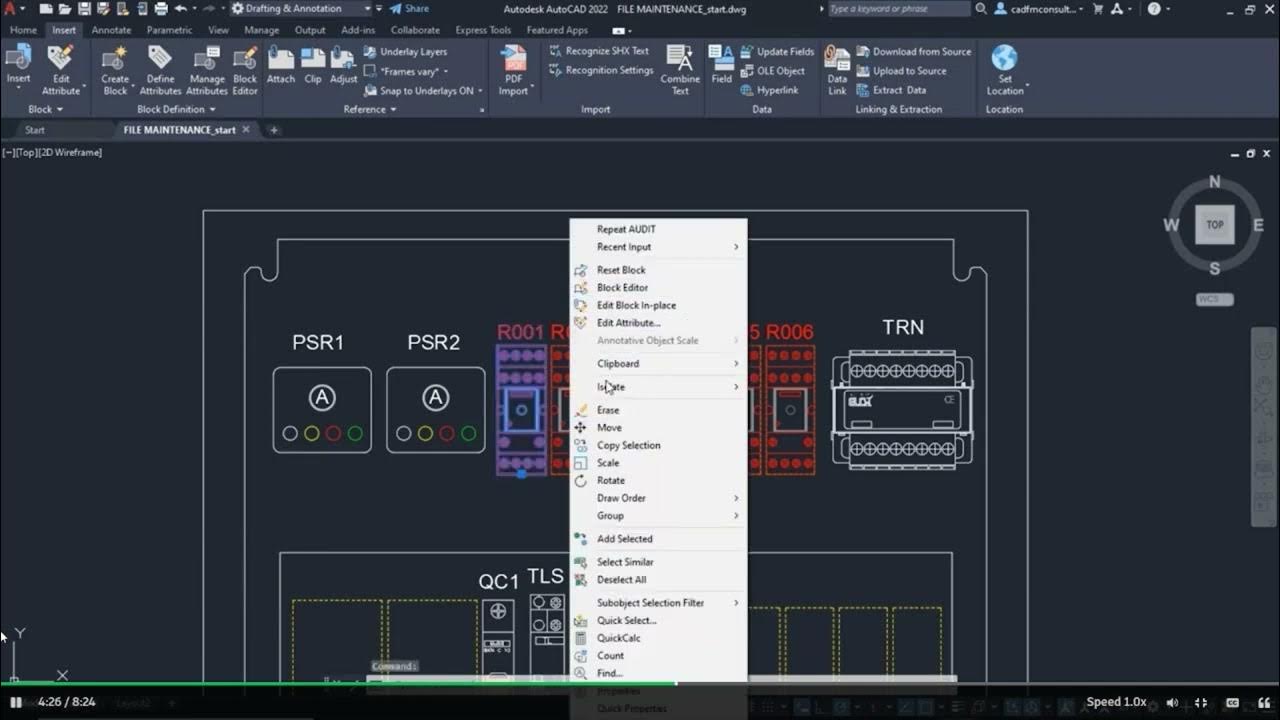Screen dimensions: 1280x720
Task: Launch the Block Editor from the ribbon
Action: (x=245, y=70)
